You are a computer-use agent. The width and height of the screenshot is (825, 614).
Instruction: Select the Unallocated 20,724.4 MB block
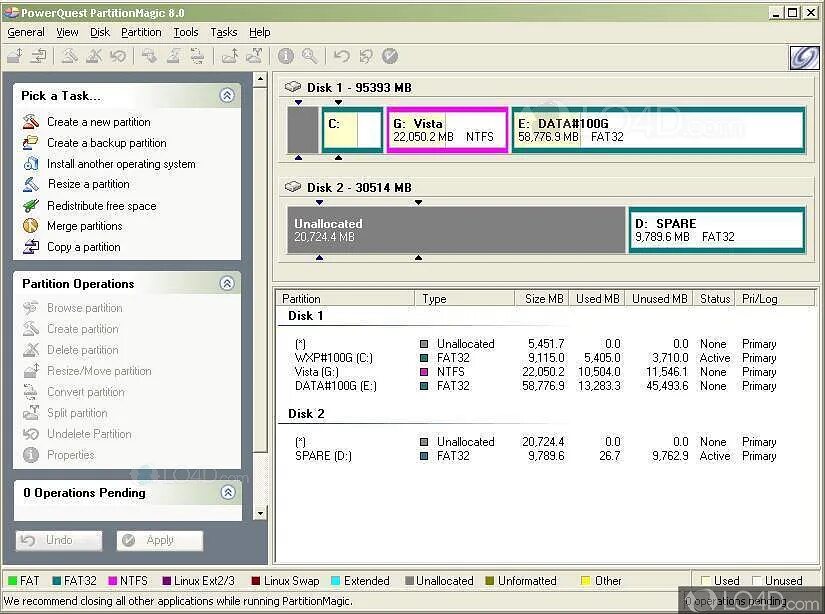456,230
